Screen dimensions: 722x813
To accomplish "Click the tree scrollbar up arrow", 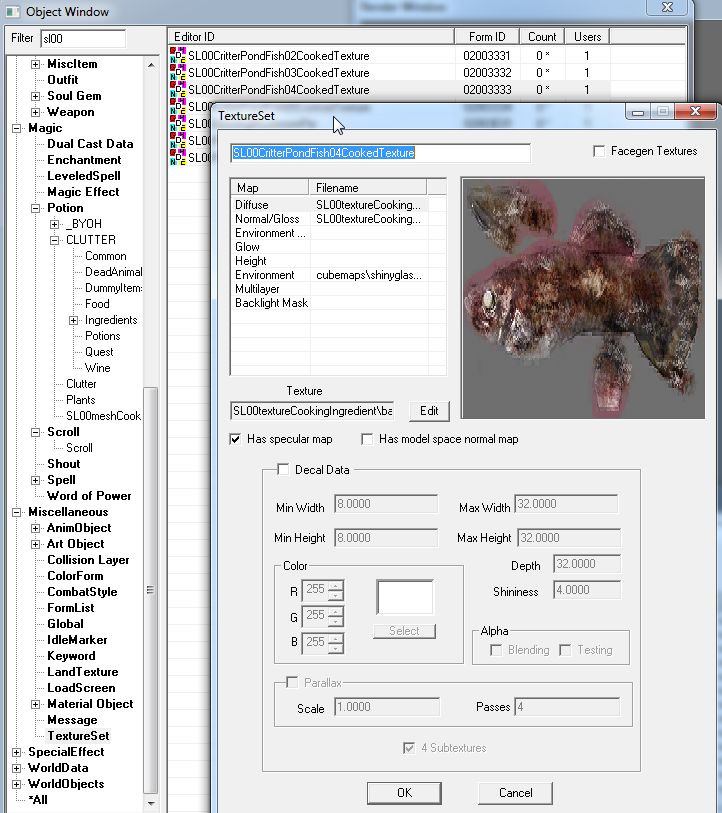I will pyautogui.click(x=150, y=65).
